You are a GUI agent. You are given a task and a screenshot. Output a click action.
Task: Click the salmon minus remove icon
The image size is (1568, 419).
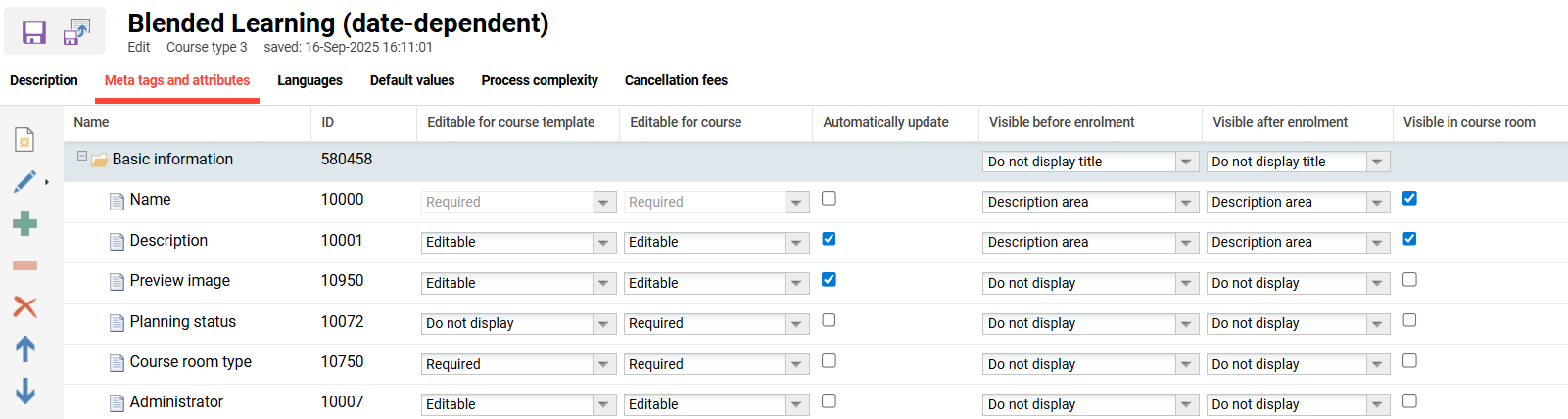(x=25, y=265)
